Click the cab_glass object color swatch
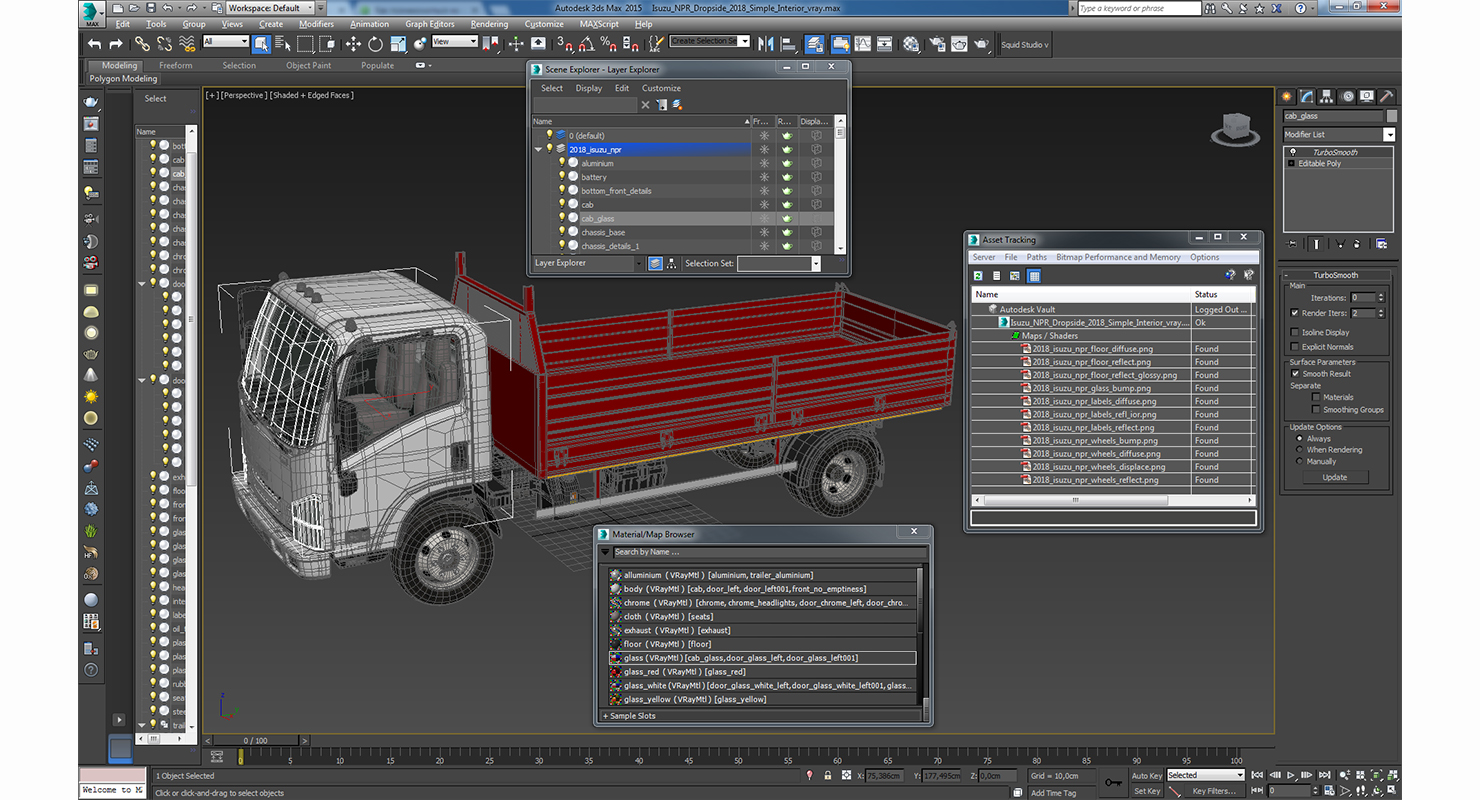 pos(1391,116)
